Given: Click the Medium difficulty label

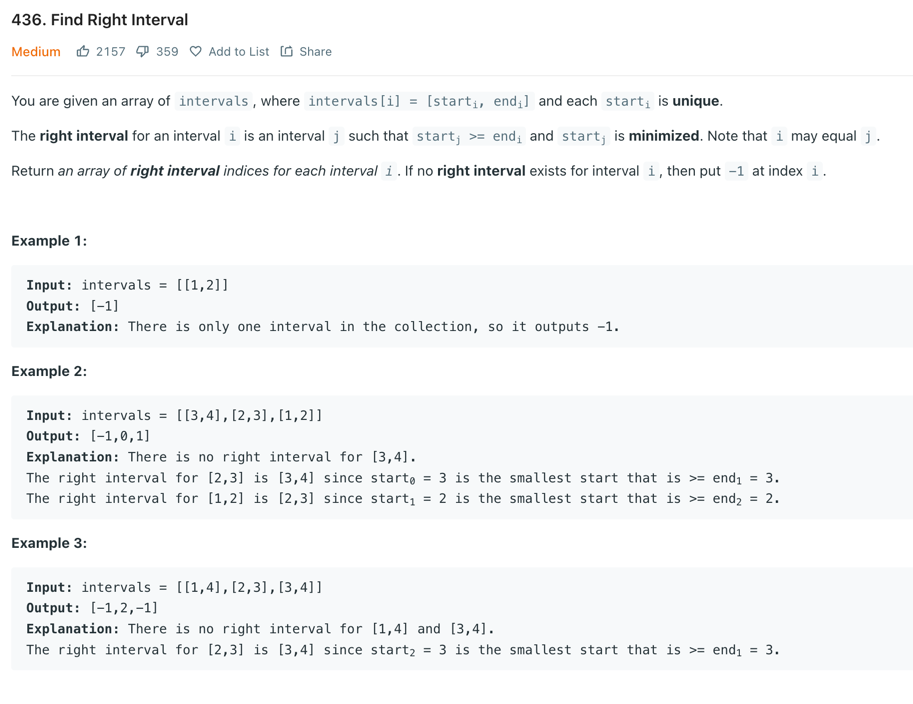Looking at the screenshot, I should point(36,52).
